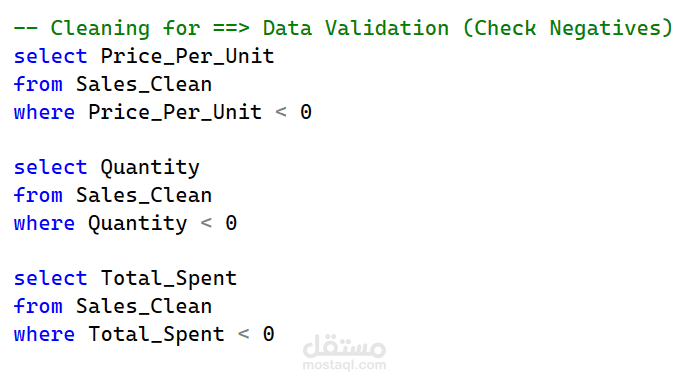Click Sales_Clean in the second query
This screenshot has width=689, height=380.
144,196
